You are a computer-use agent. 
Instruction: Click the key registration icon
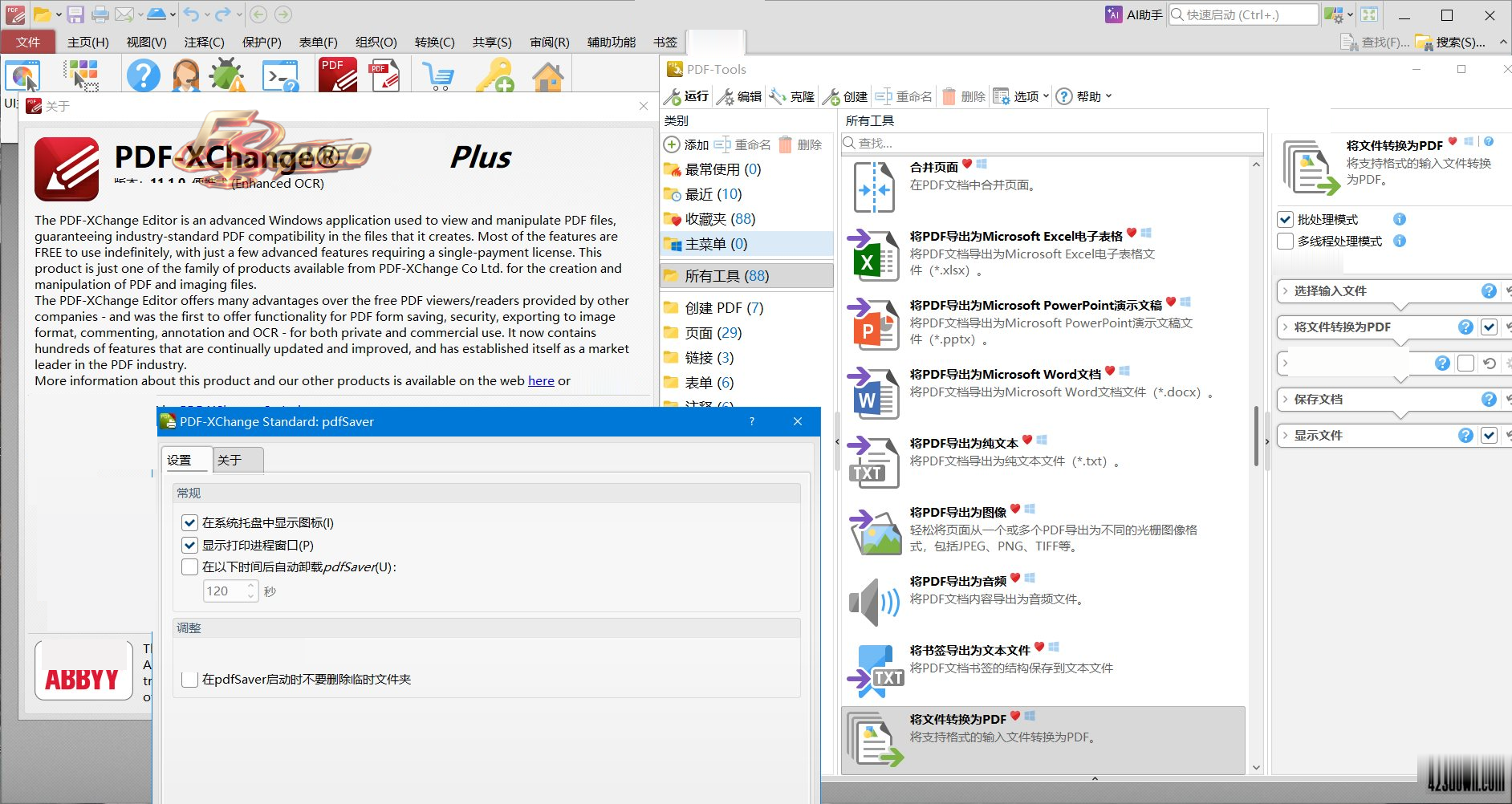(x=494, y=75)
